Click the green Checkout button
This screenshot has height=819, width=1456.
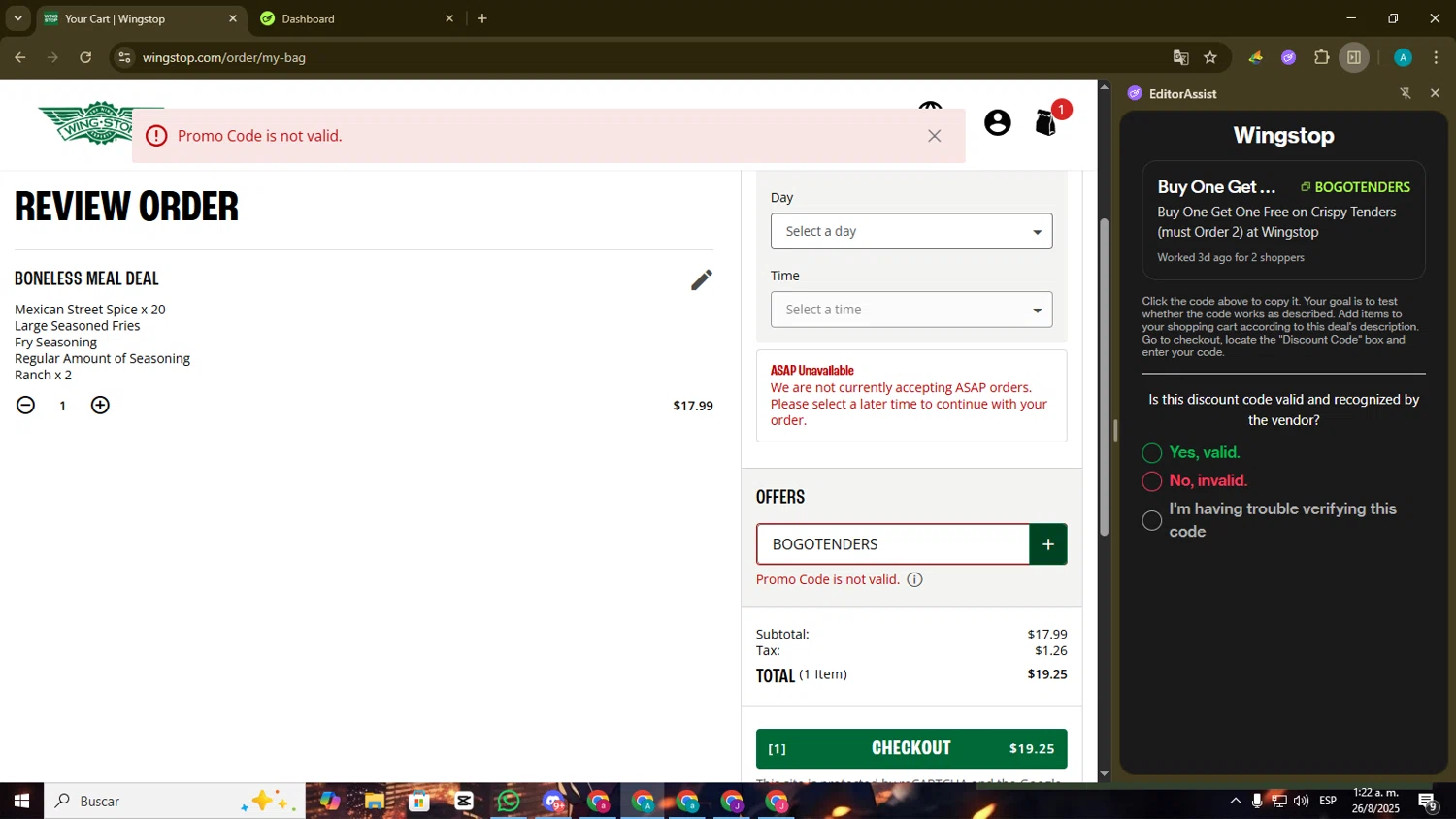911,748
